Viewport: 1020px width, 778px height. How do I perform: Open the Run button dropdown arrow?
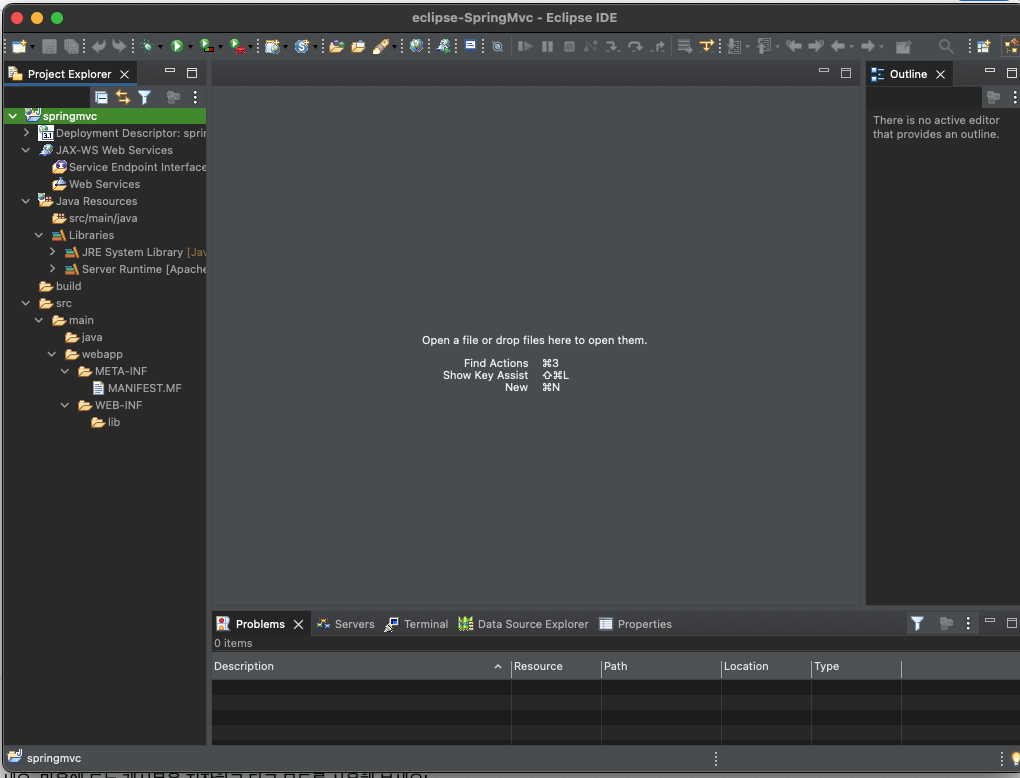(191, 47)
